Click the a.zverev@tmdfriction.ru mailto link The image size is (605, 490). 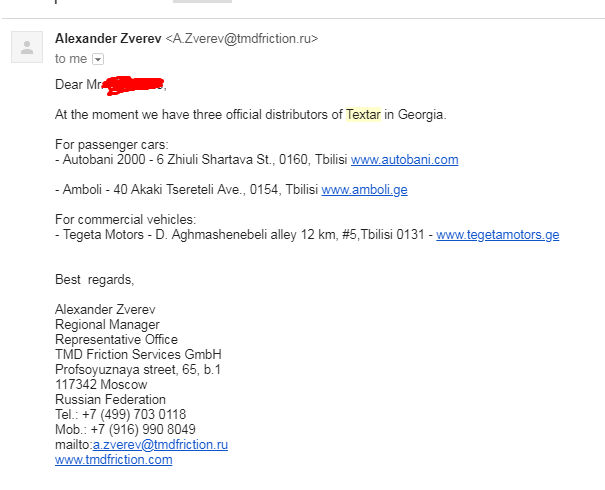point(160,445)
